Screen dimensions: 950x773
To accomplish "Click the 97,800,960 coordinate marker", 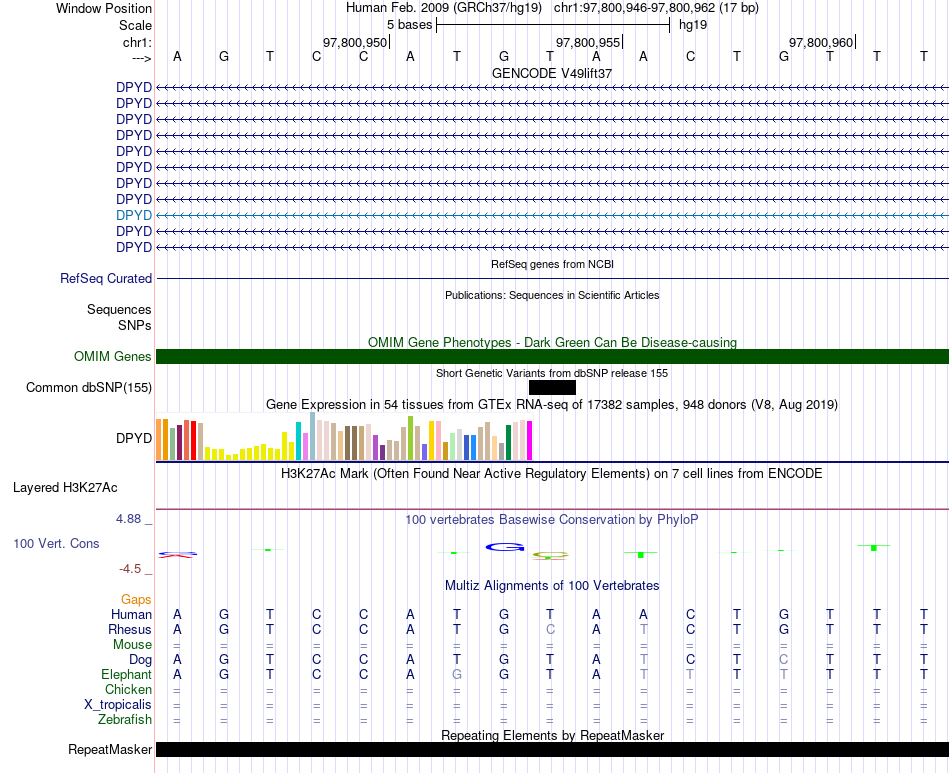I will [821, 42].
